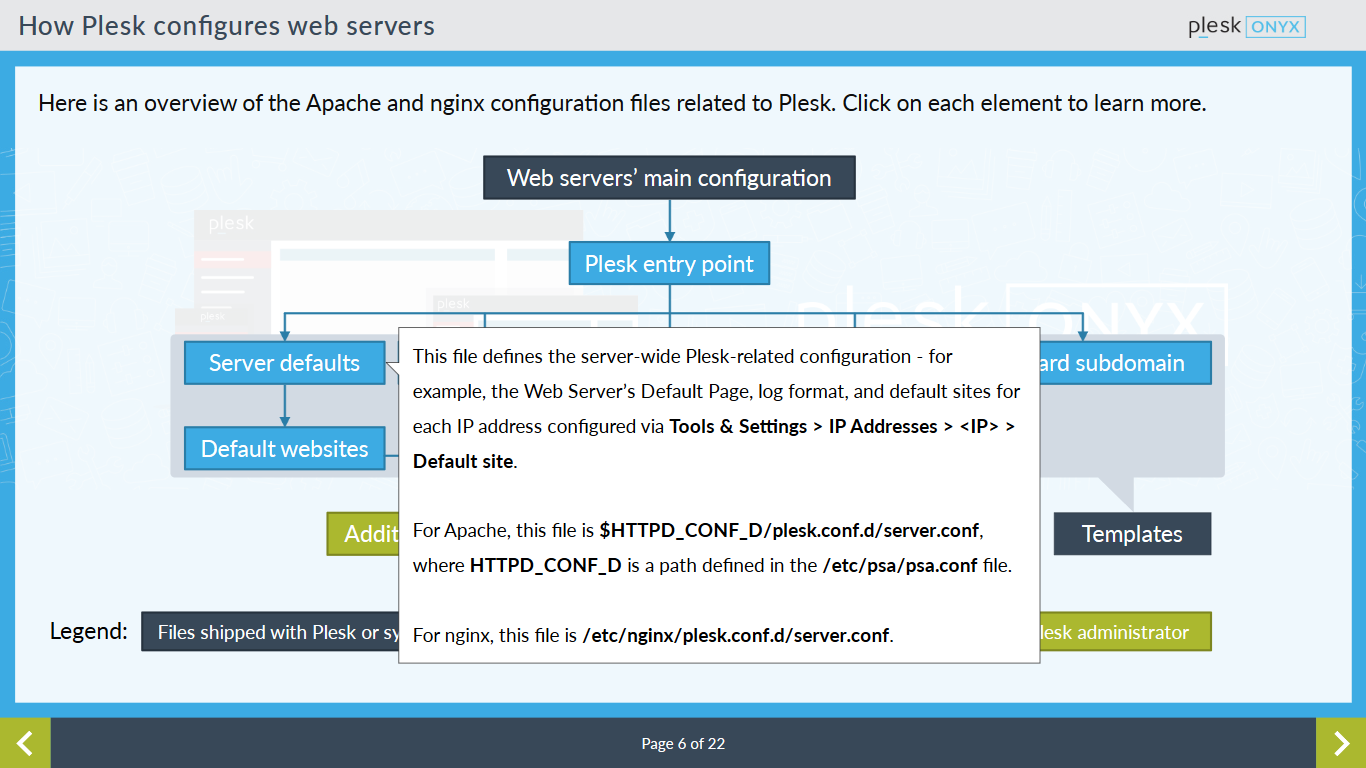Advance to the next page arrow
1366x768 pixels.
tap(1341, 743)
